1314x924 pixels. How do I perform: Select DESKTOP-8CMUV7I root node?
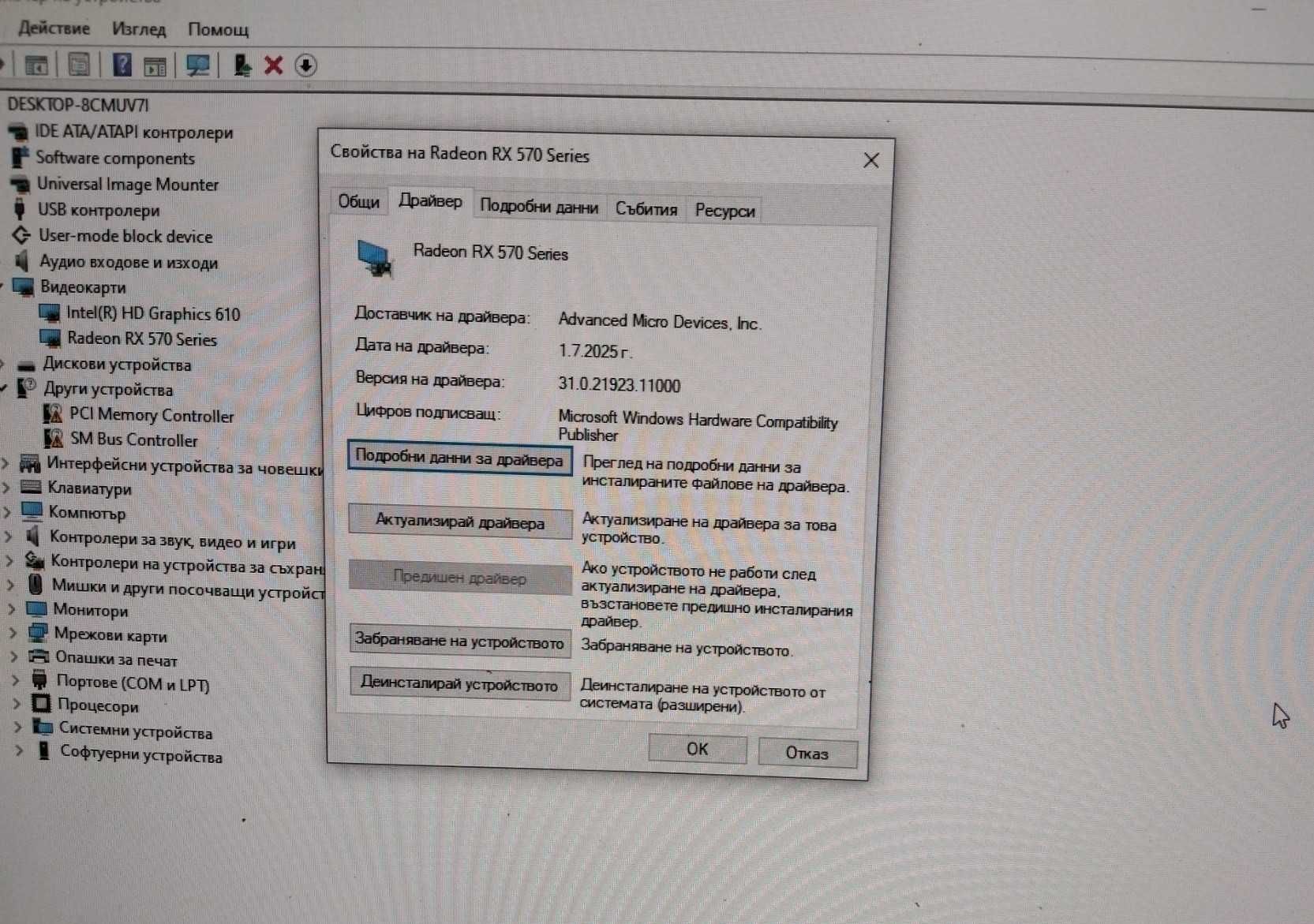click(77, 105)
